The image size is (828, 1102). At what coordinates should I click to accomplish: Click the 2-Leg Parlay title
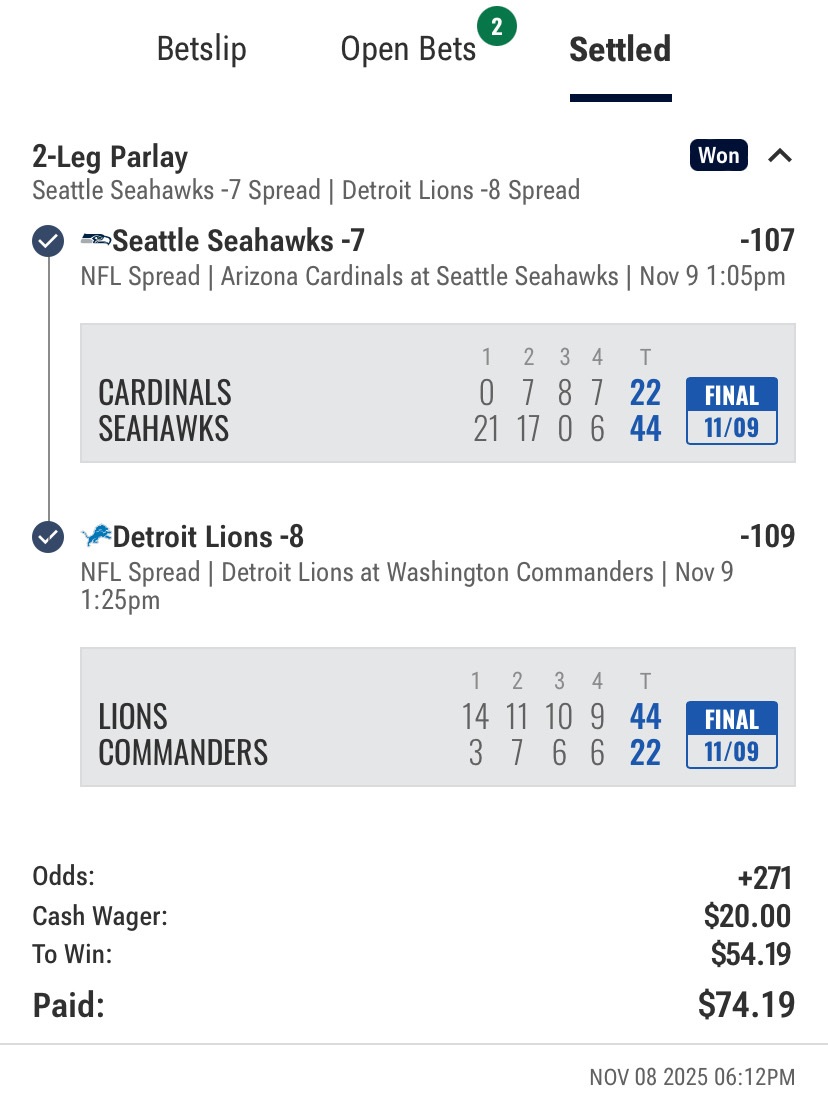click(x=110, y=157)
